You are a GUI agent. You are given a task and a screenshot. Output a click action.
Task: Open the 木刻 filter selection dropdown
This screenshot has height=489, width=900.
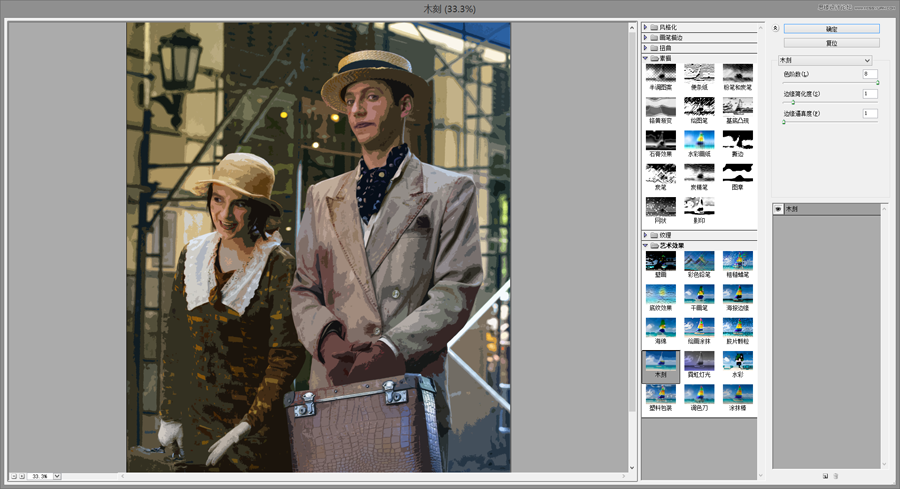(825, 61)
